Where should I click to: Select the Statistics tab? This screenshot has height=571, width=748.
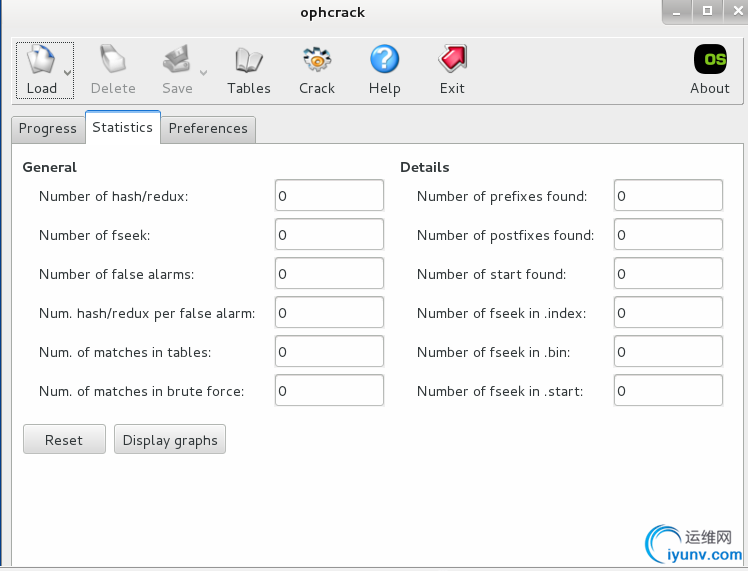(122, 128)
